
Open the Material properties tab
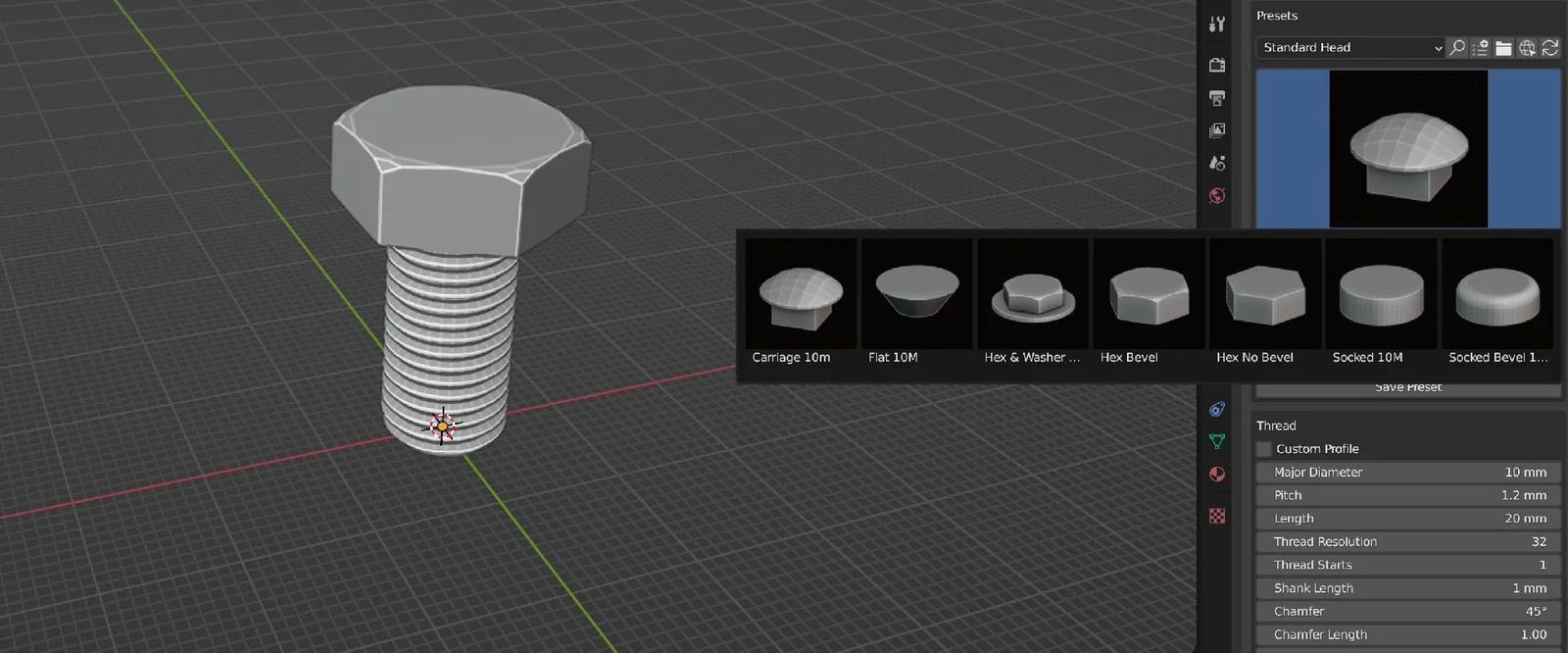pos(1217,474)
